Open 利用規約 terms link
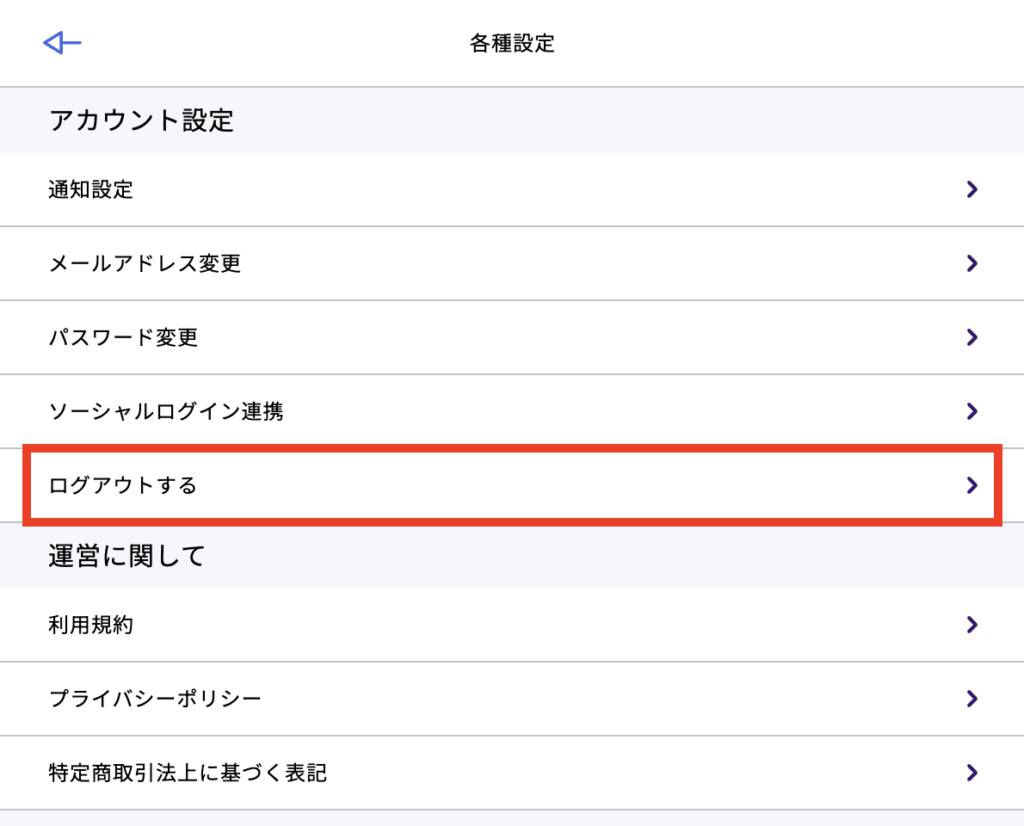 click(x=91, y=625)
